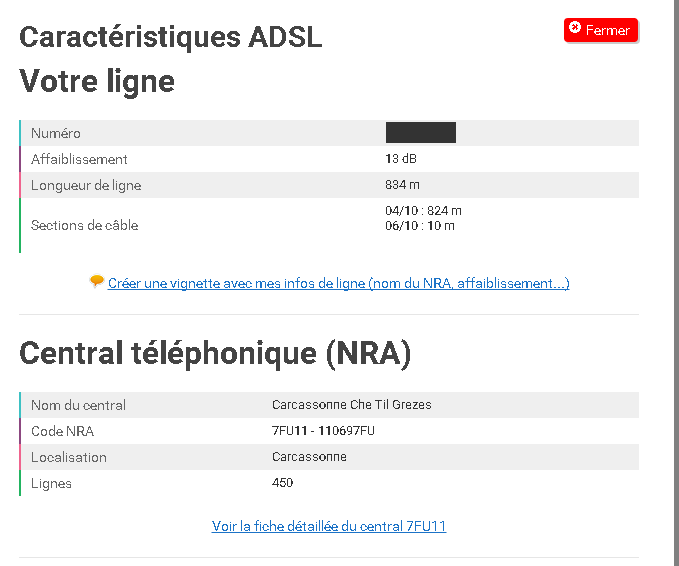Open the 'Créer une vignette' link
Viewport: 679px width, 566px height.
click(x=339, y=283)
